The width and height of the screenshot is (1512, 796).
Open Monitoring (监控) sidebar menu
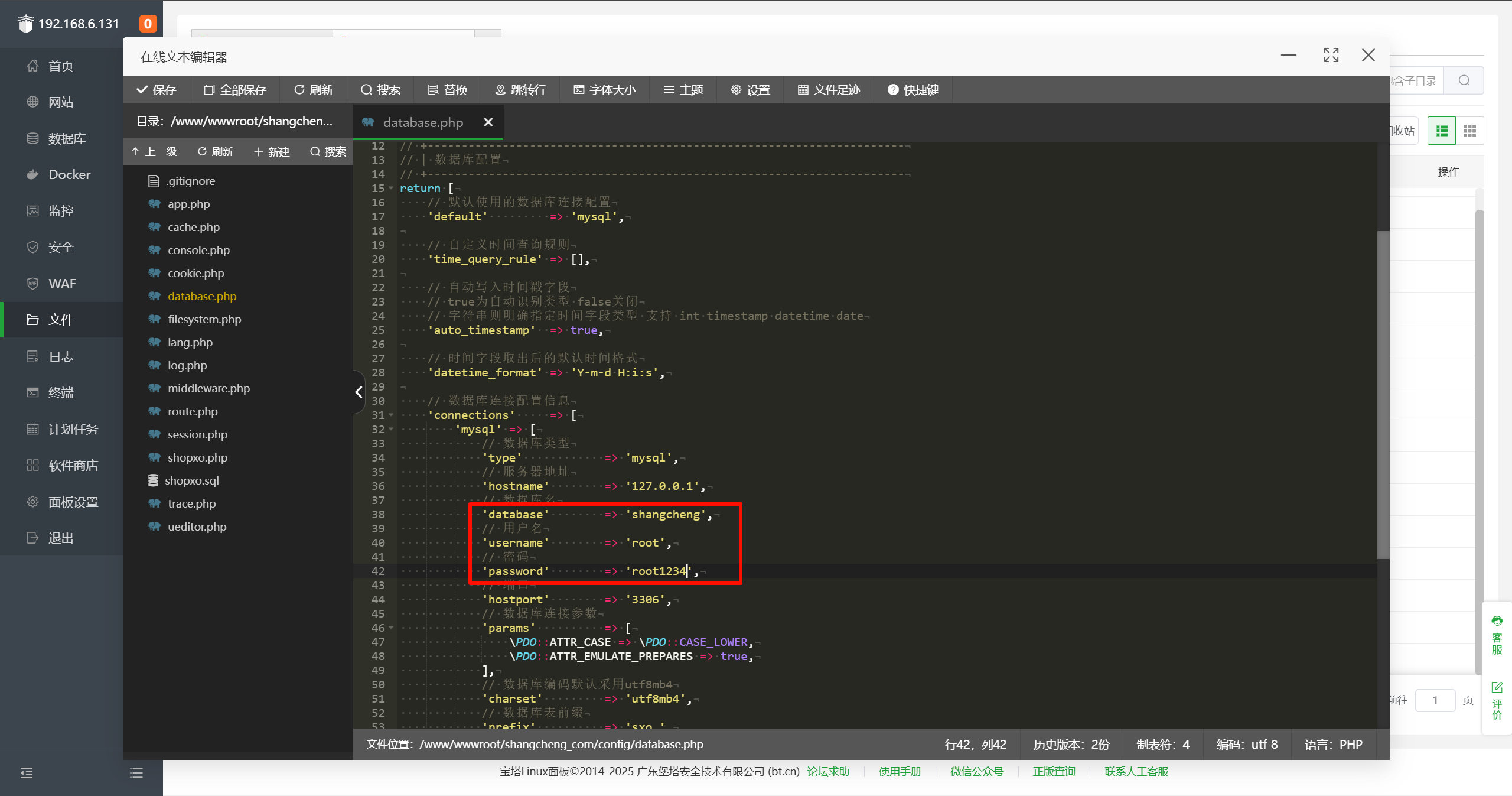(61, 211)
